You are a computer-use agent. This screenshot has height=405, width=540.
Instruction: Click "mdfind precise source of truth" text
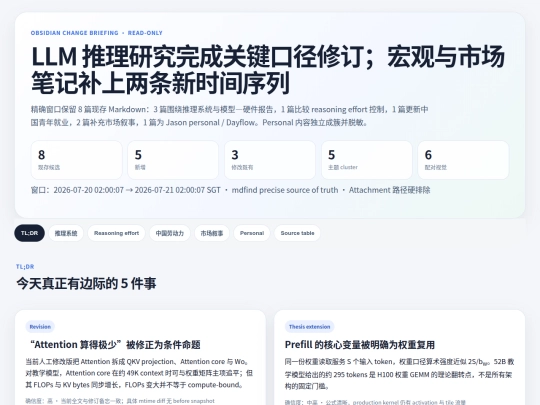[285, 190]
